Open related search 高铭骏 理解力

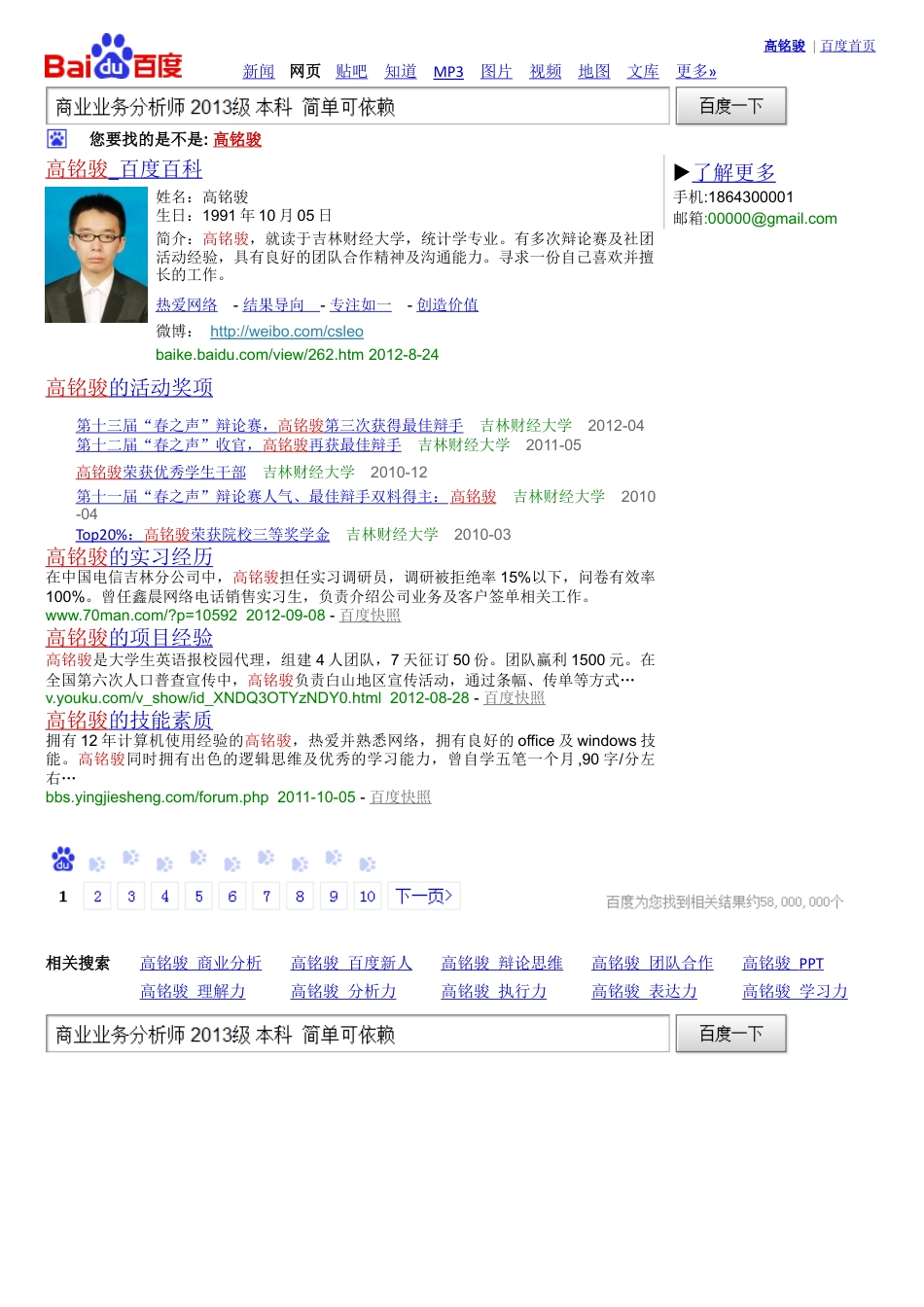point(193,991)
